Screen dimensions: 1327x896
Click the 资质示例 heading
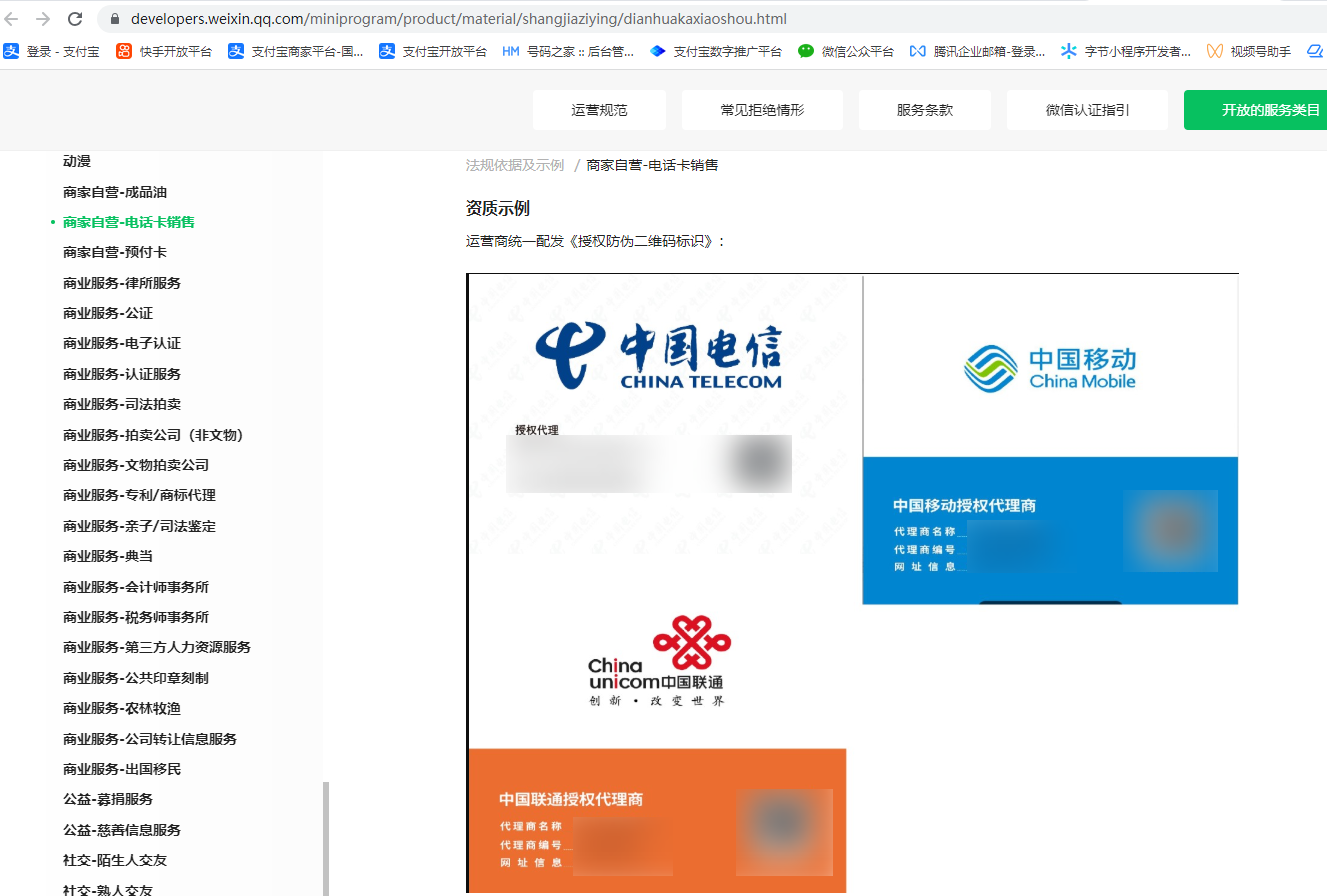pos(497,208)
